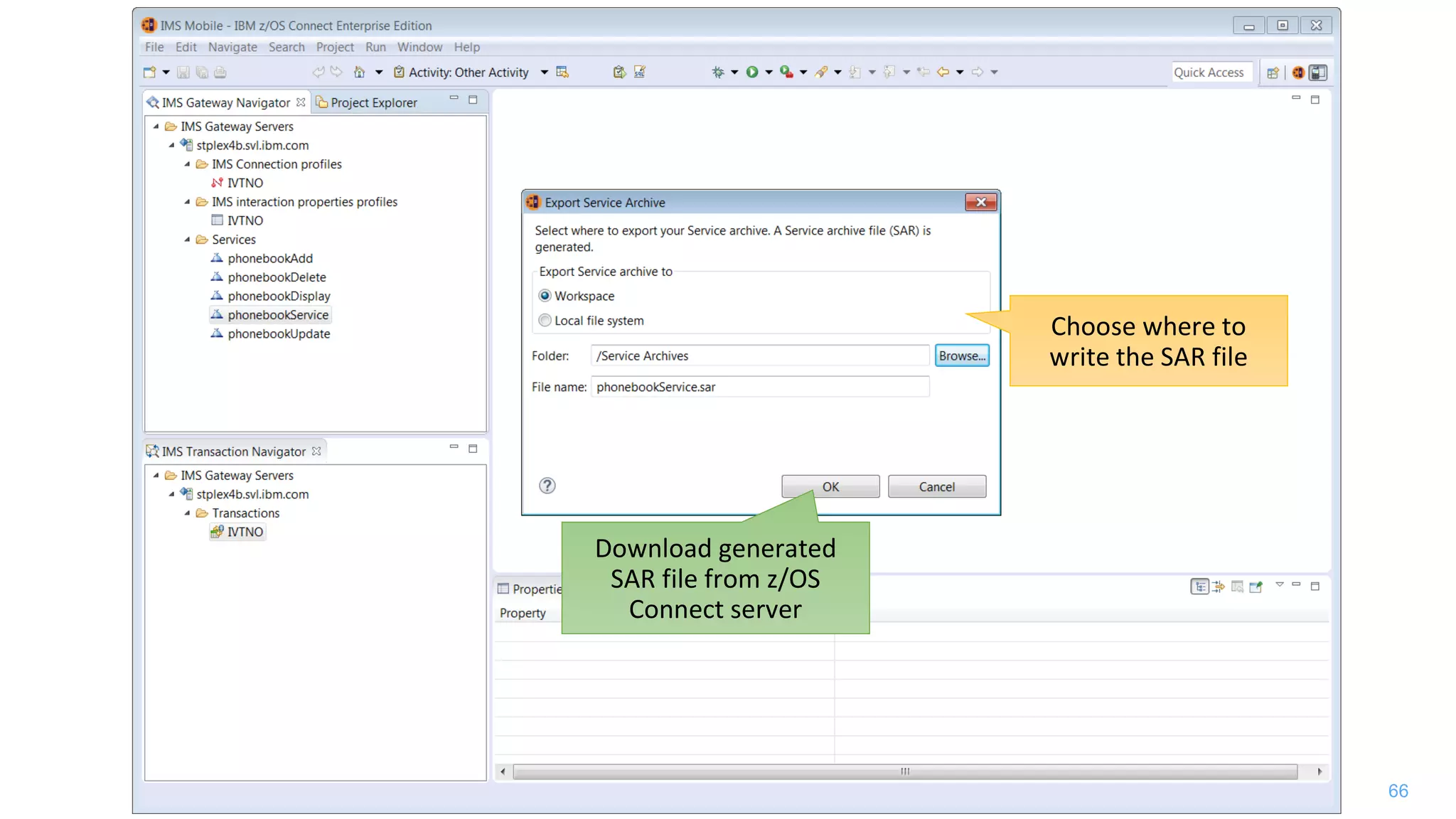Click the scrollbar right arrow in Properties

click(1319, 771)
